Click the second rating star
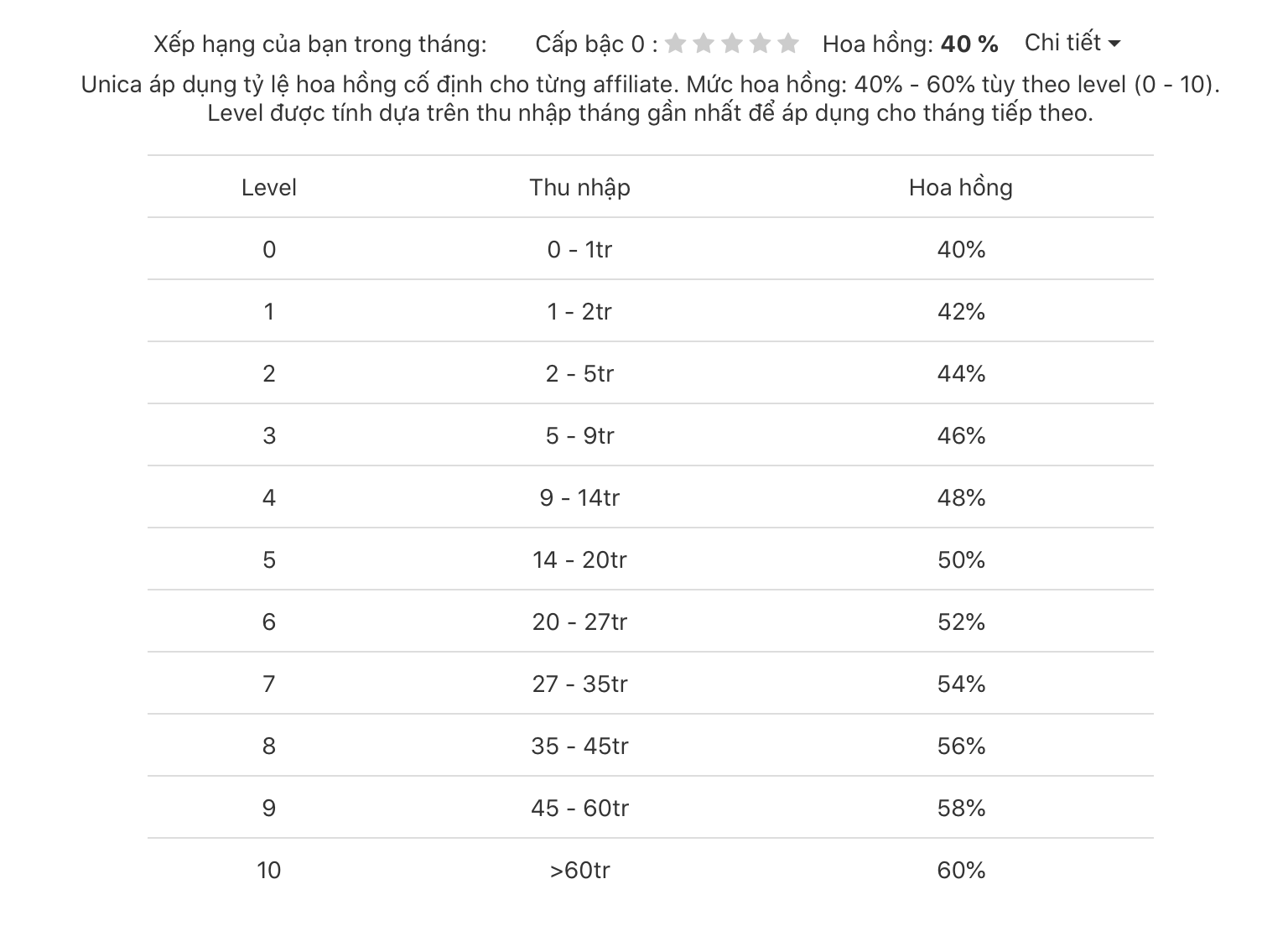1288x931 pixels. [x=704, y=43]
